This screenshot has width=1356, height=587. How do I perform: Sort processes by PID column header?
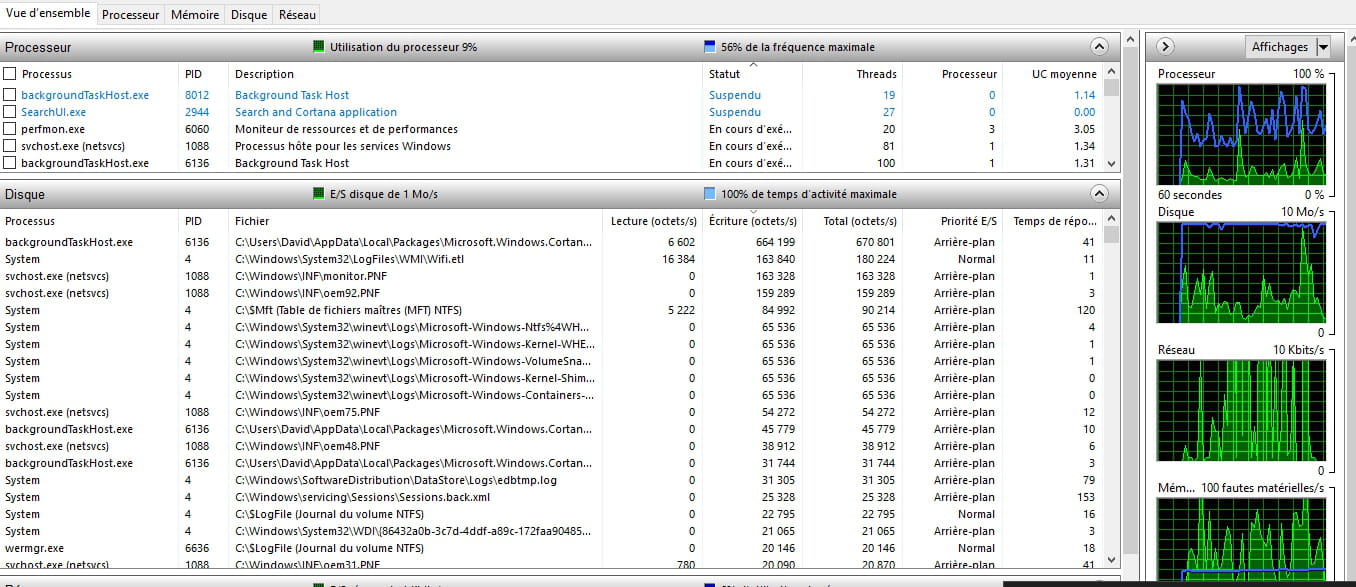click(205, 74)
